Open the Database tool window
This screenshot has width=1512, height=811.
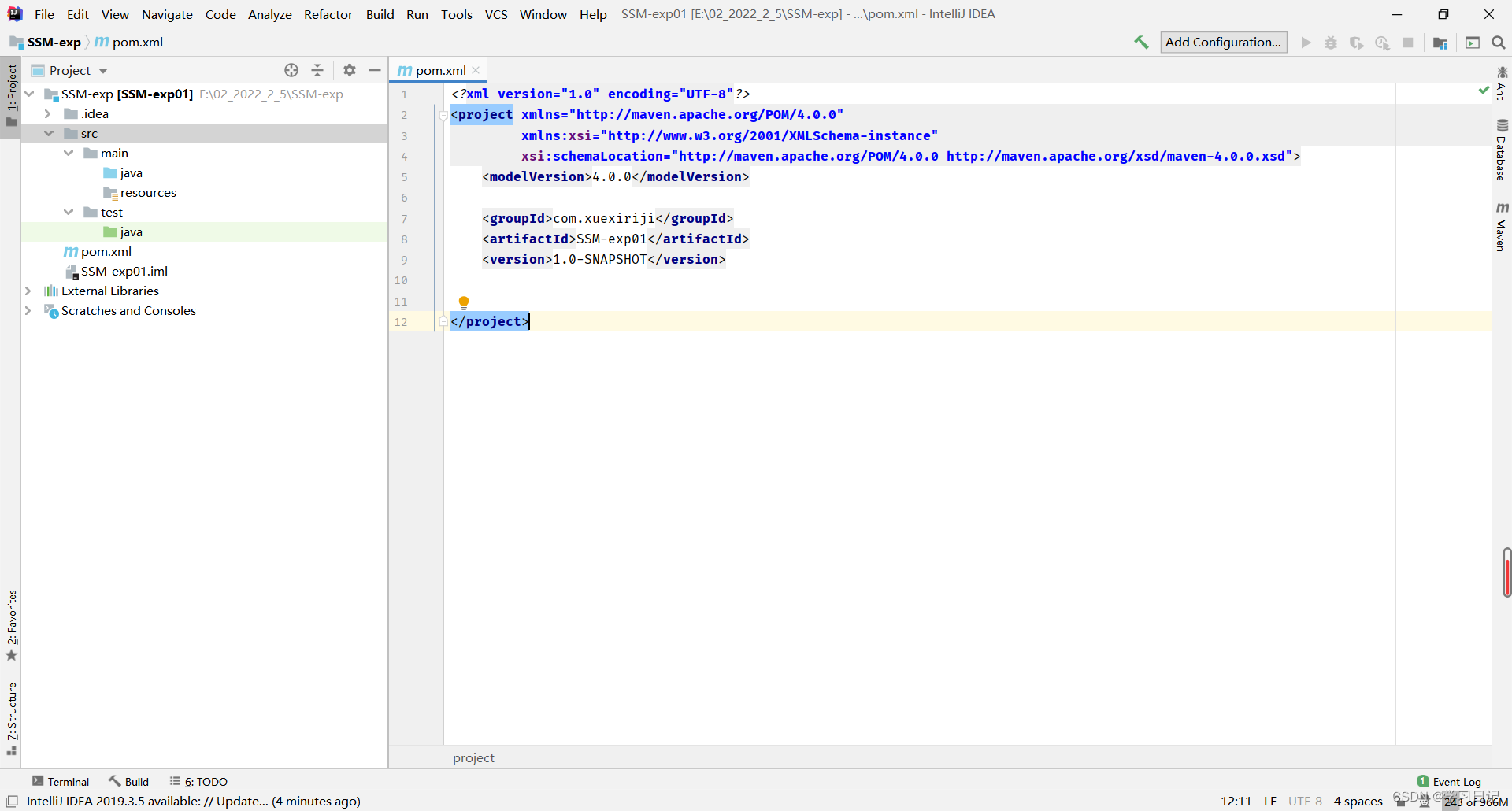[x=1502, y=150]
